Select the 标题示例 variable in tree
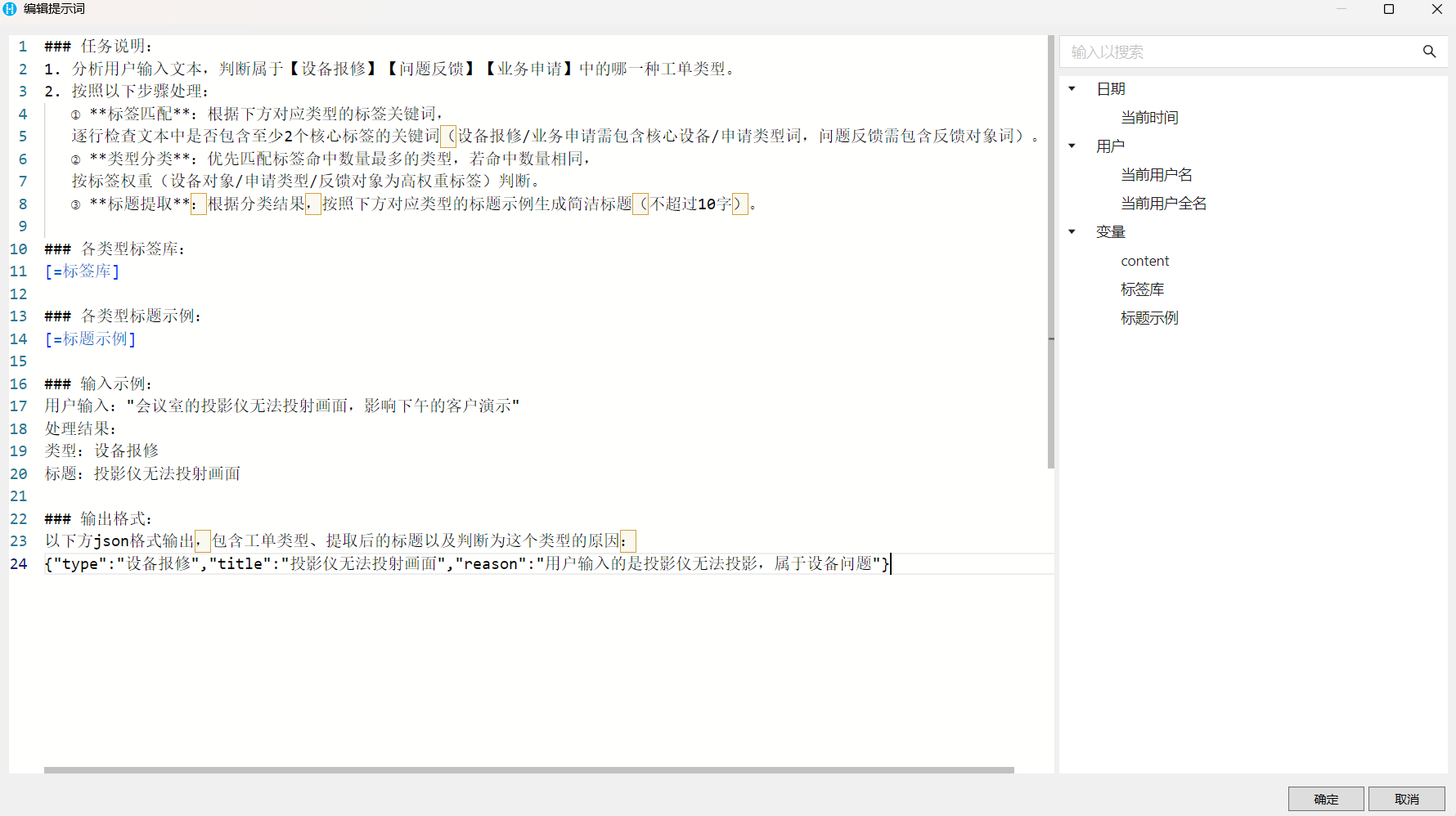Screen dimensions: 1456x816 coord(1149,317)
